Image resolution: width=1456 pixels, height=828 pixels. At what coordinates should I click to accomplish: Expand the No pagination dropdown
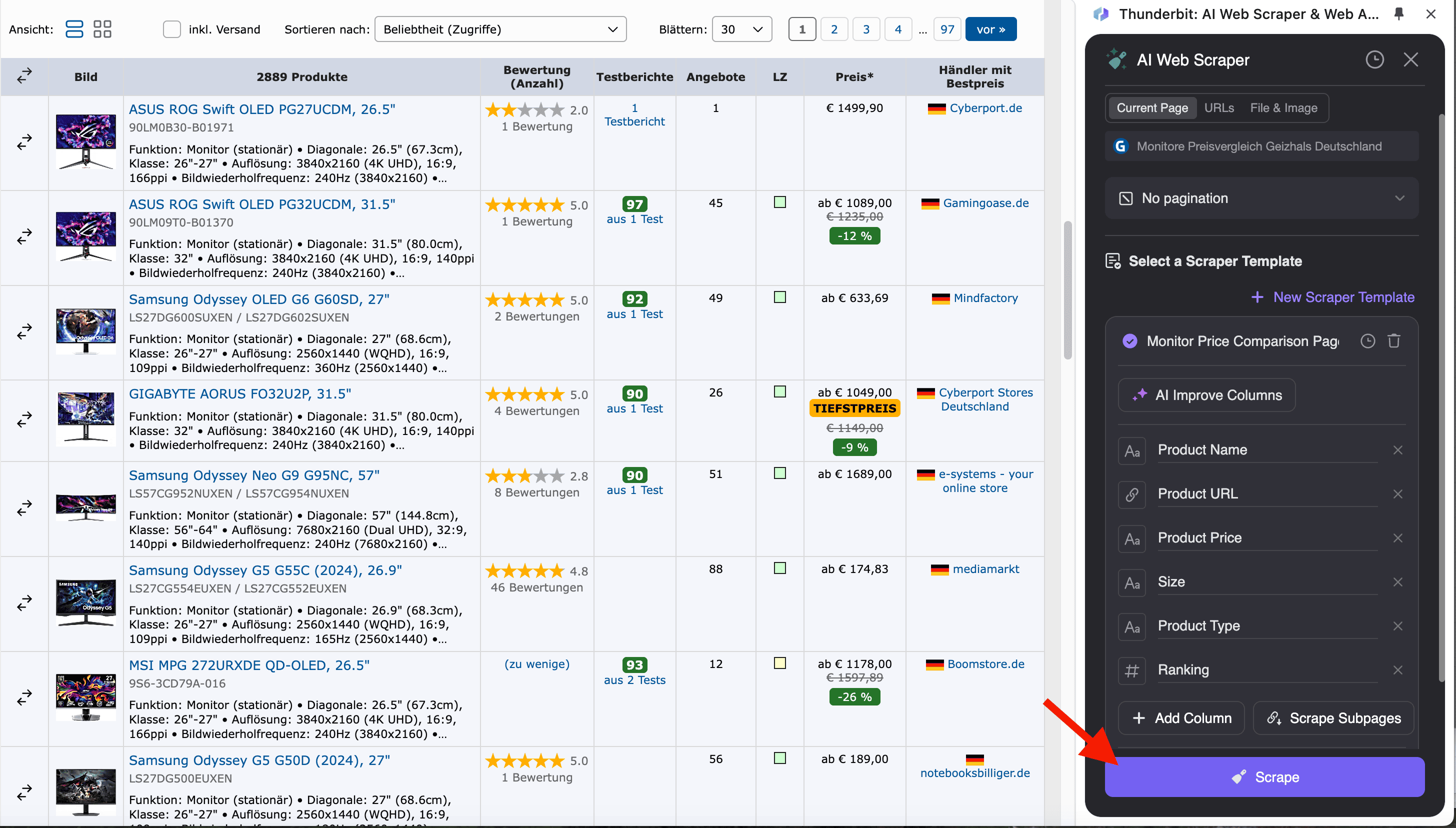coord(1261,198)
